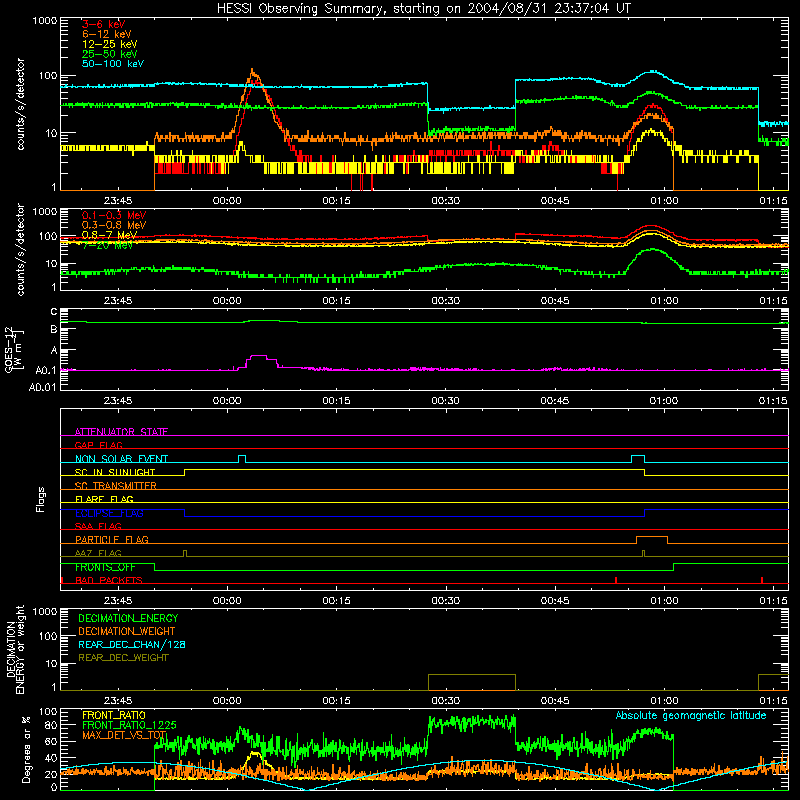Image resolution: width=800 pixels, height=800 pixels.
Task: Click the 0.8-7 MeV legend label
Action: pyautogui.click(x=109, y=235)
